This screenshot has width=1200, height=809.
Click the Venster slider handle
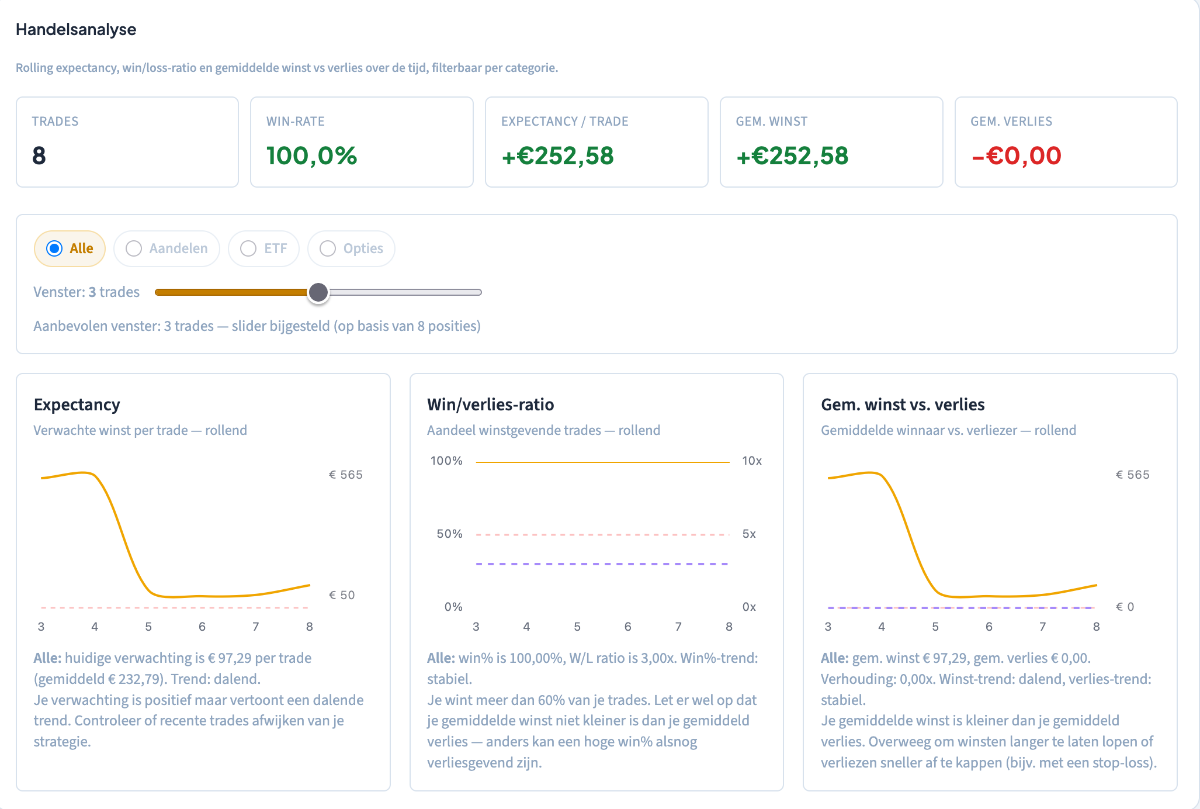(x=318, y=292)
